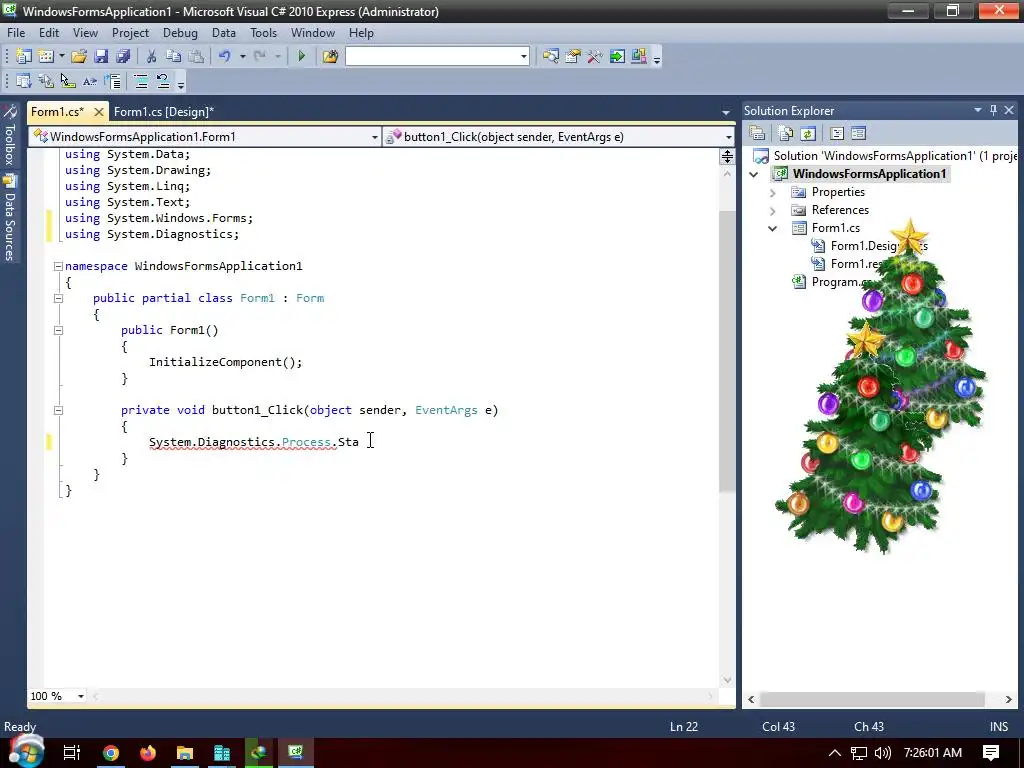Viewport: 1024px width, 768px height.
Task: Open the Add New Item dropdown arrow
Action: click(x=61, y=56)
